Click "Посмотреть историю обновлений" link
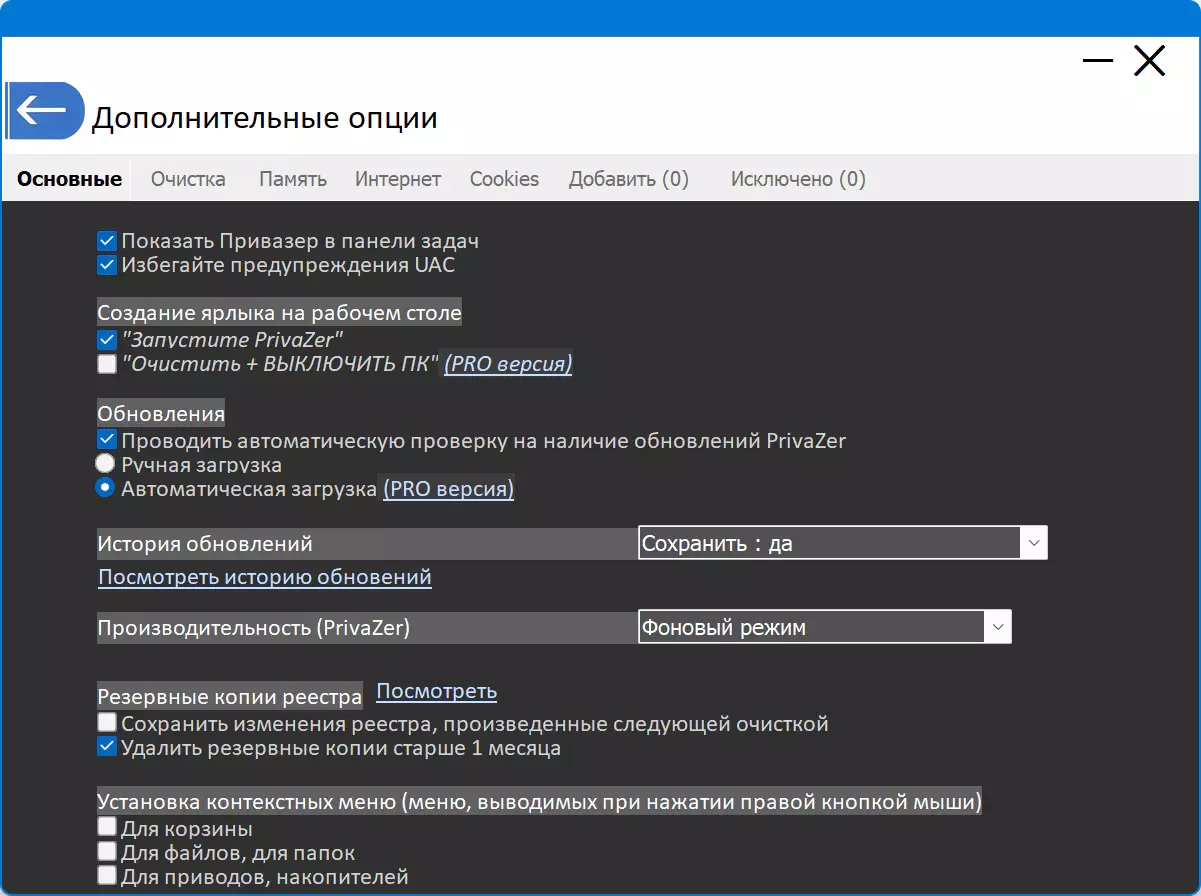This screenshot has height=896, width=1201. [x=265, y=577]
